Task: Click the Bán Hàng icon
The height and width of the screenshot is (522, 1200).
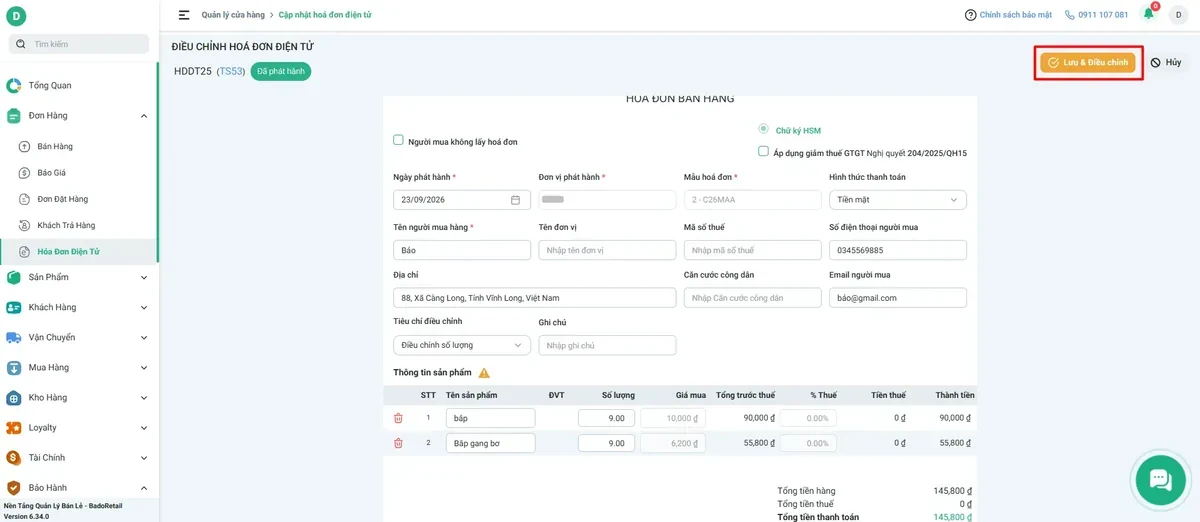Action: click(x=25, y=147)
